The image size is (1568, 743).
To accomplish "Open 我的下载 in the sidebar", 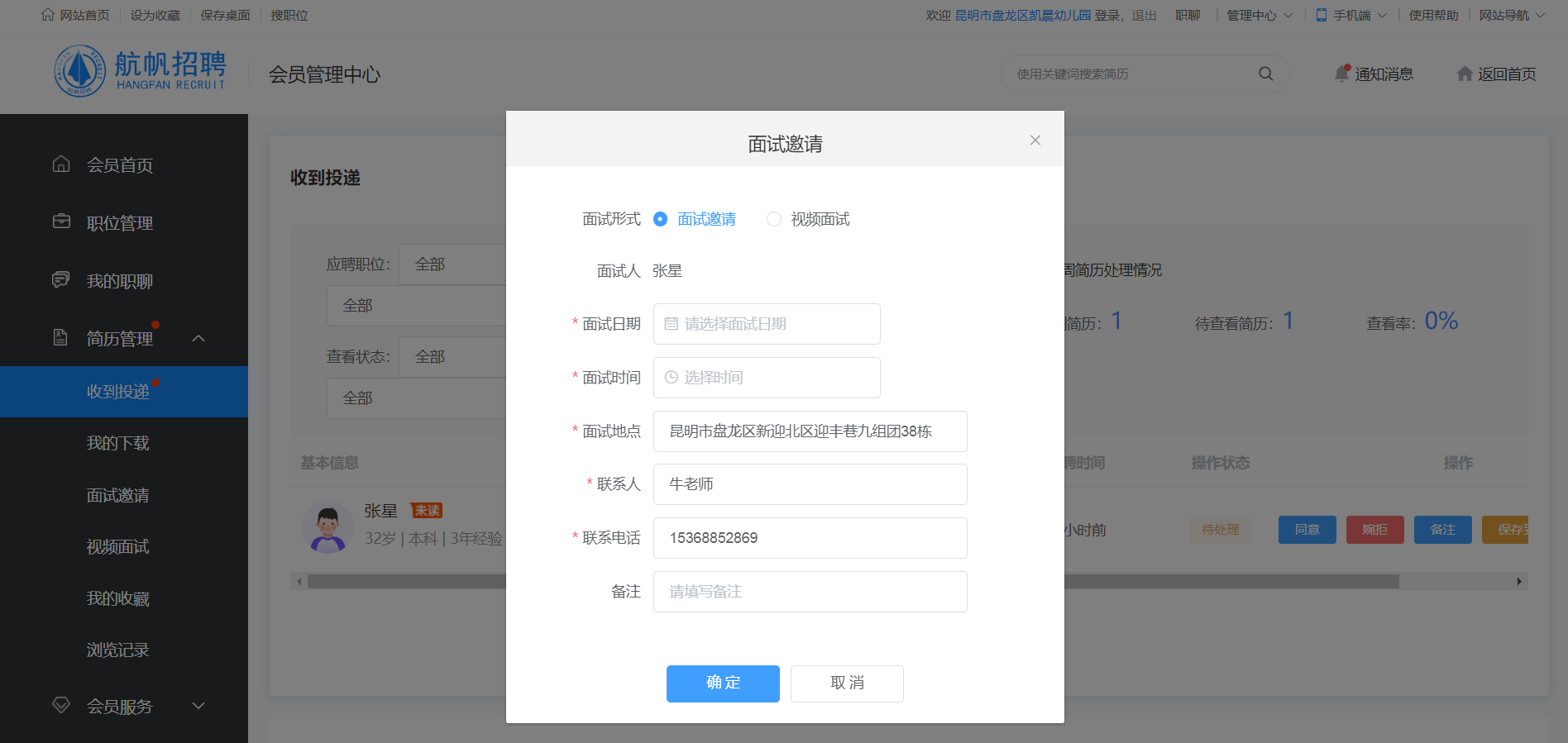I will [x=118, y=443].
